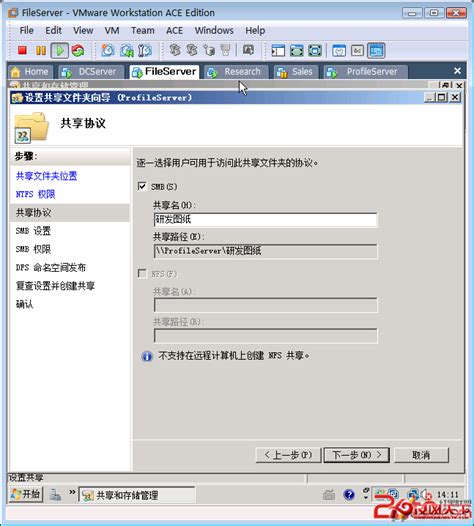Open the Team menu
474x526 pixels.
pos(143,31)
